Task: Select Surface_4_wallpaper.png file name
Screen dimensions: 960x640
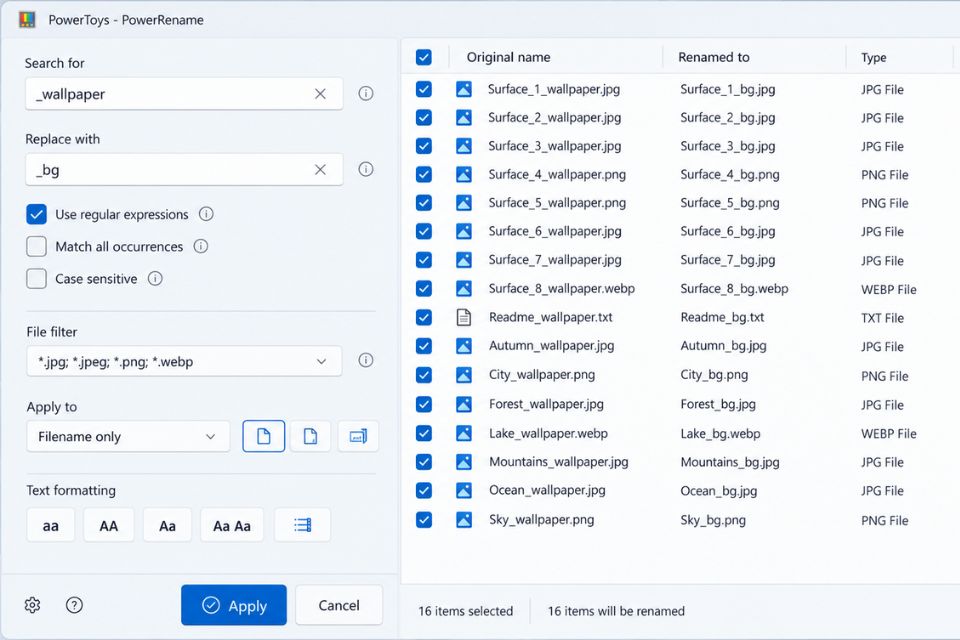Action: [x=557, y=175]
